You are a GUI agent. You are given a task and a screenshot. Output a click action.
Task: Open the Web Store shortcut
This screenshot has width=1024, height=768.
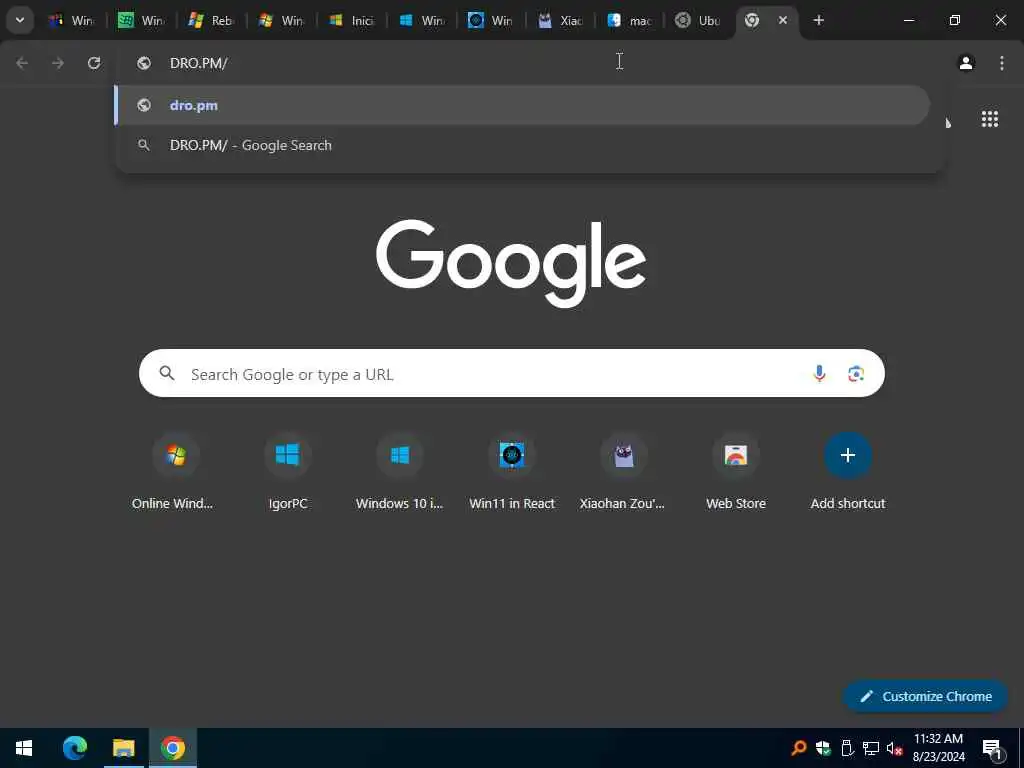click(x=736, y=473)
